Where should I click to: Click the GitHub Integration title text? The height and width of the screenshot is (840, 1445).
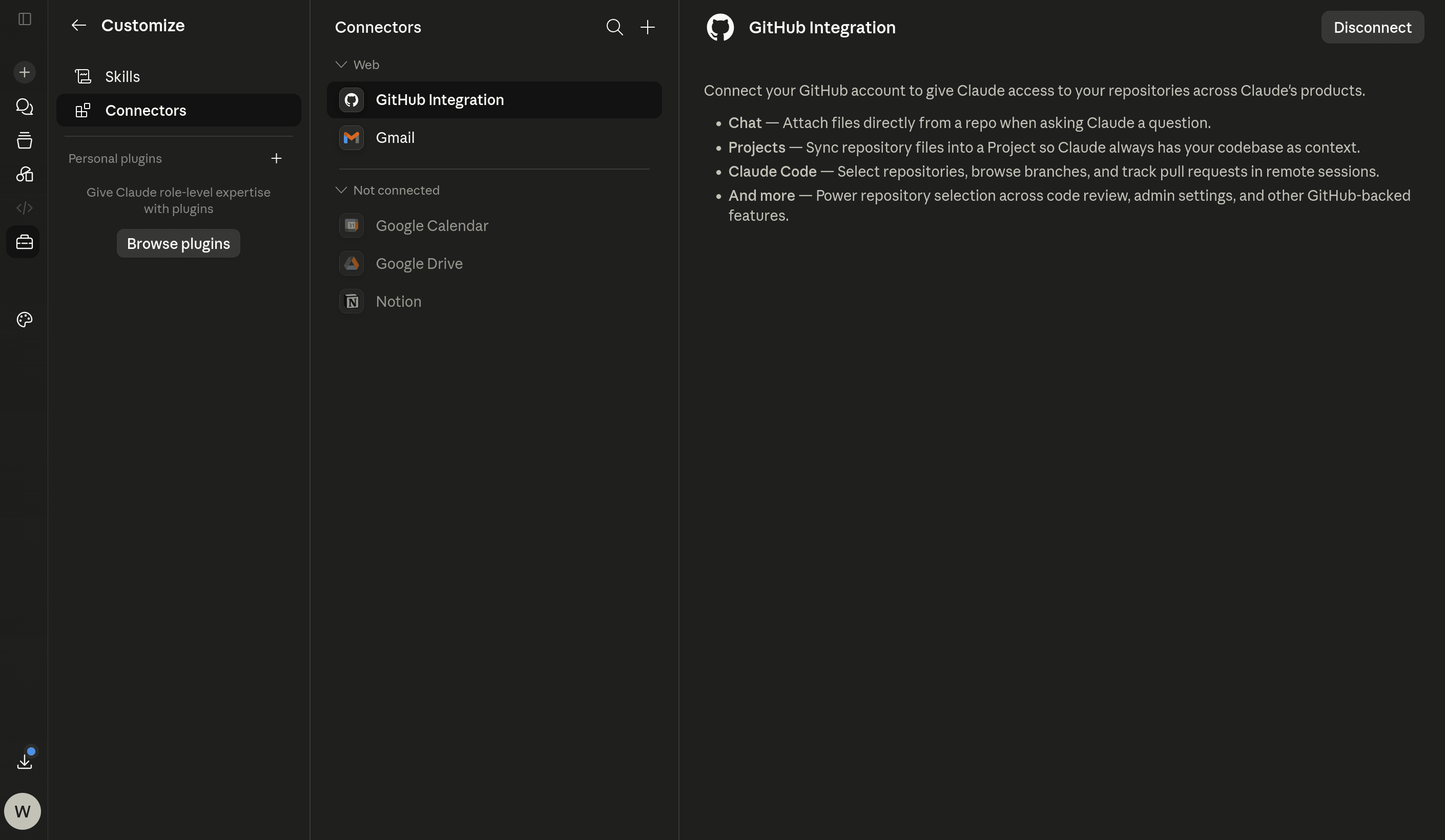click(822, 27)
